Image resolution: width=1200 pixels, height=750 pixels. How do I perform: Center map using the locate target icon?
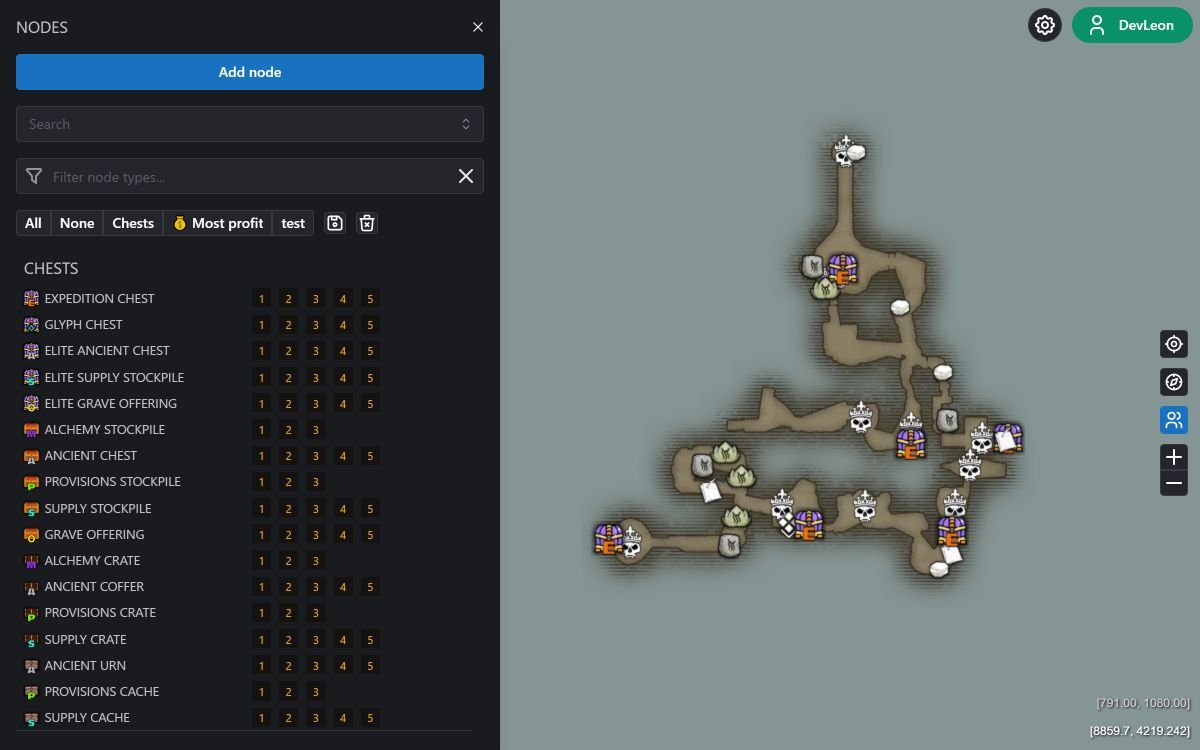[x=1174, y=344]
